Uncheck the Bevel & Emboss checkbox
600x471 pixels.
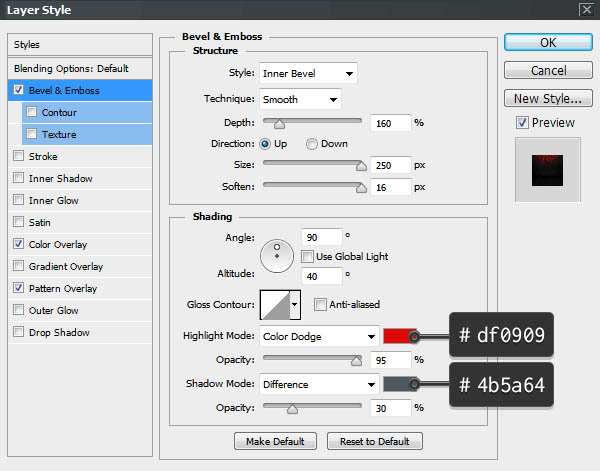pos(20,90)
